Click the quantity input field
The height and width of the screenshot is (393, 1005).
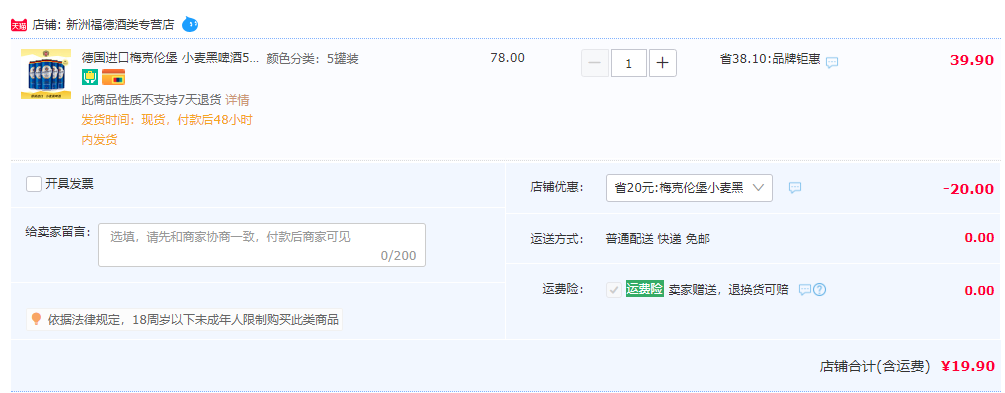coord(629,63)
